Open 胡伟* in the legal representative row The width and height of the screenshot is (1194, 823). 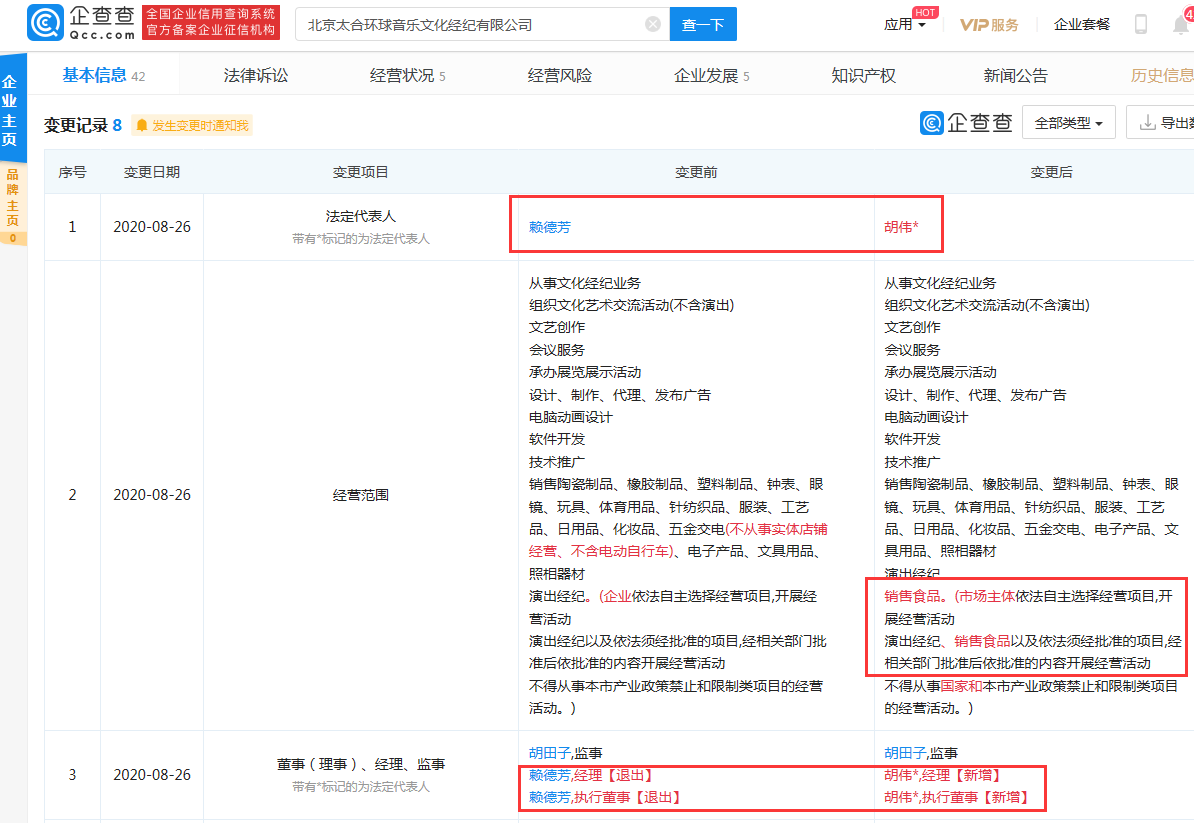[902, 227]
